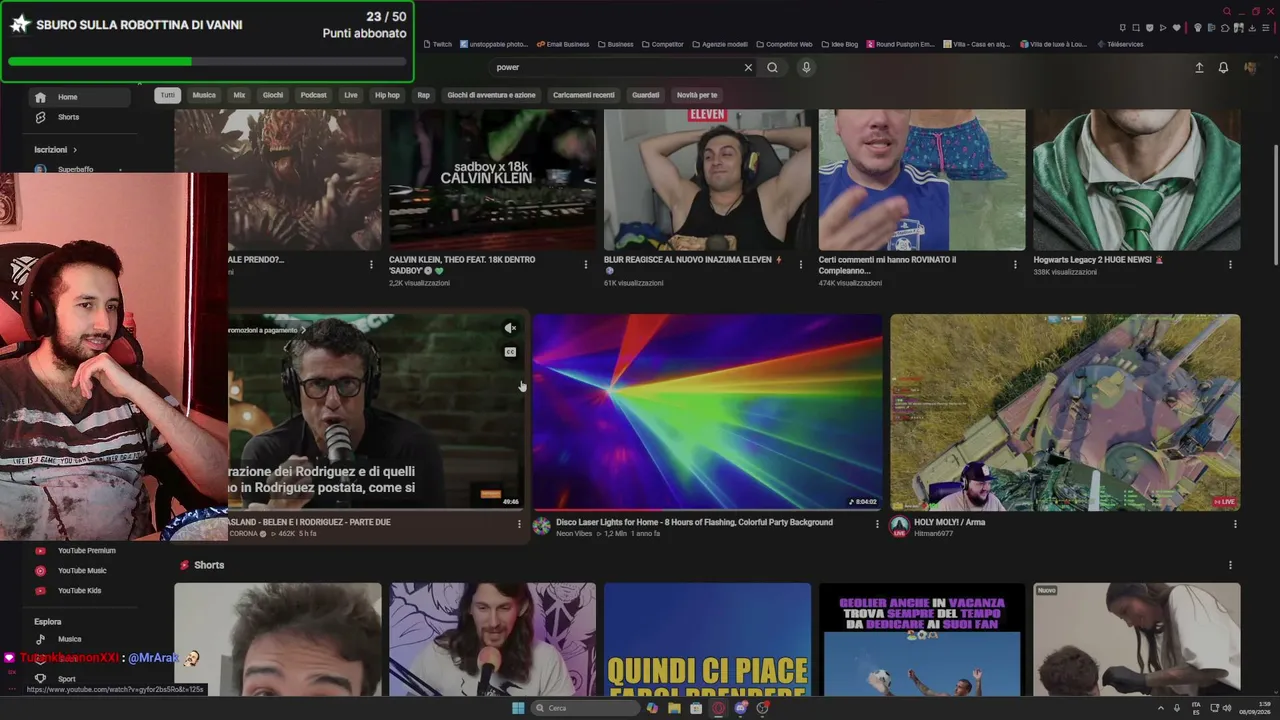
Task: Open options for BELEN E I RODRIGUEZ video
Action: pos(519,524)
